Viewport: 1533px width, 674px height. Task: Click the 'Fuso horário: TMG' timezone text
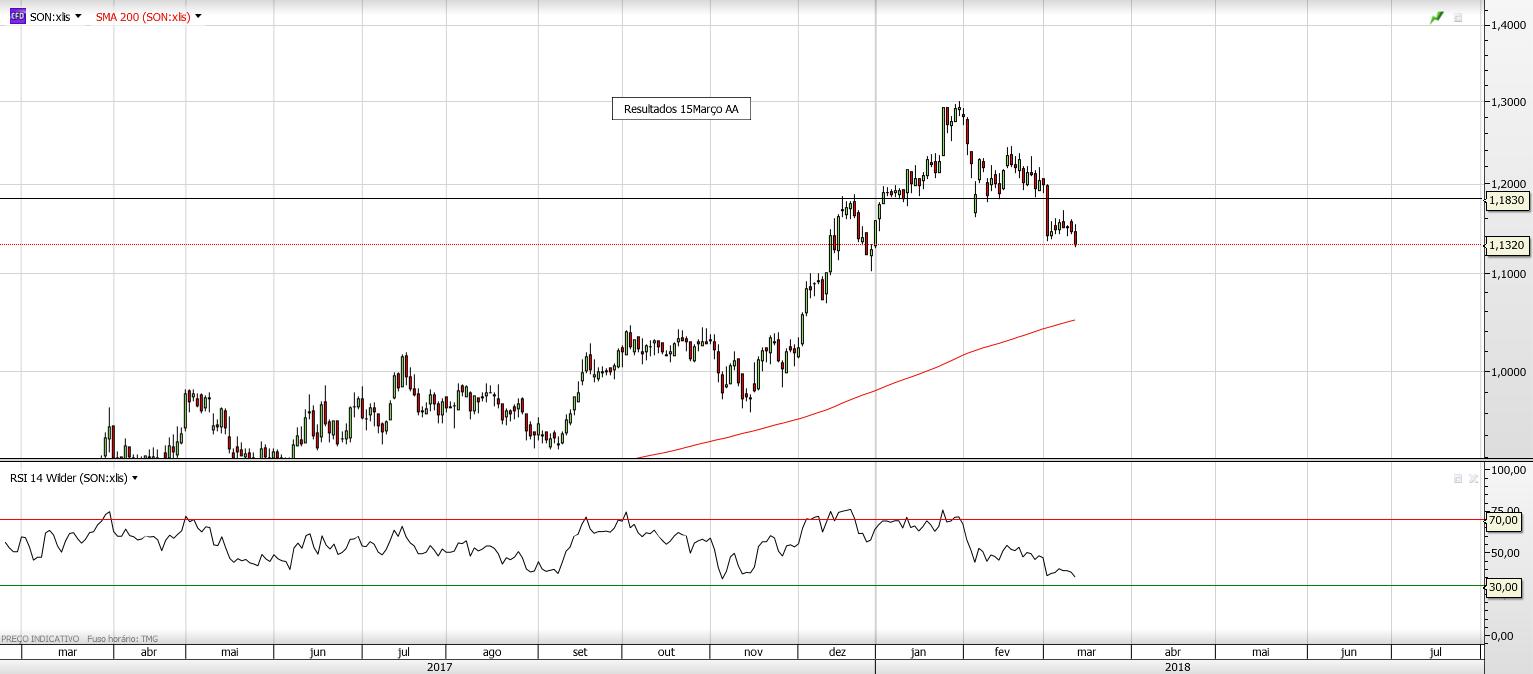(123, 638)
